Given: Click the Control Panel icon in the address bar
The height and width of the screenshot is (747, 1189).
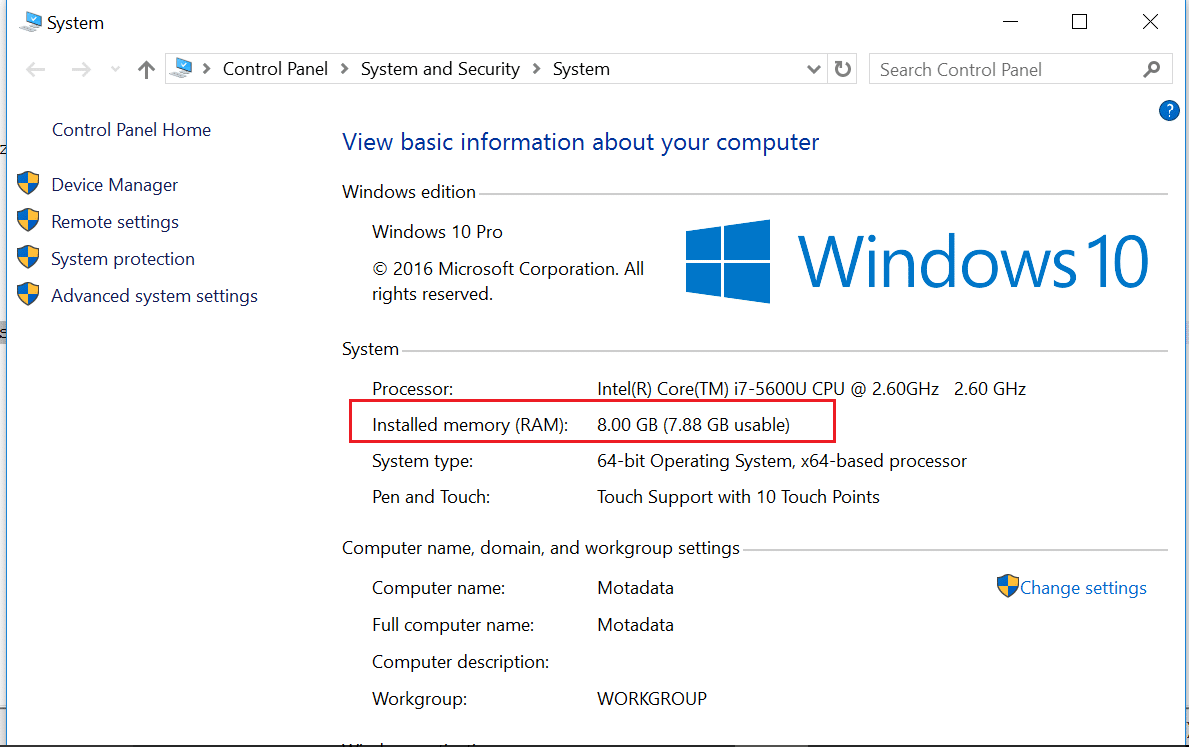Looking at the screenshot, I should [x=182, y=68].
